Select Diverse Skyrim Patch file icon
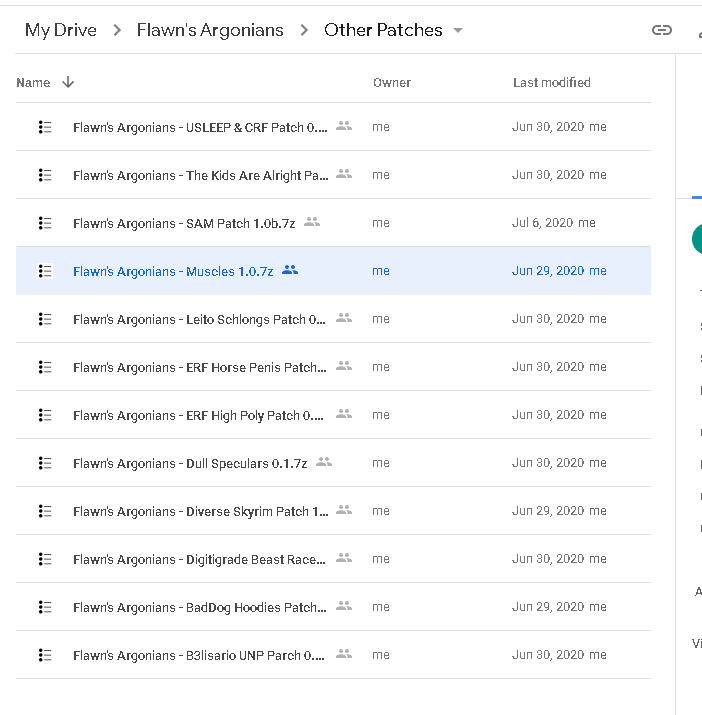 45,511
